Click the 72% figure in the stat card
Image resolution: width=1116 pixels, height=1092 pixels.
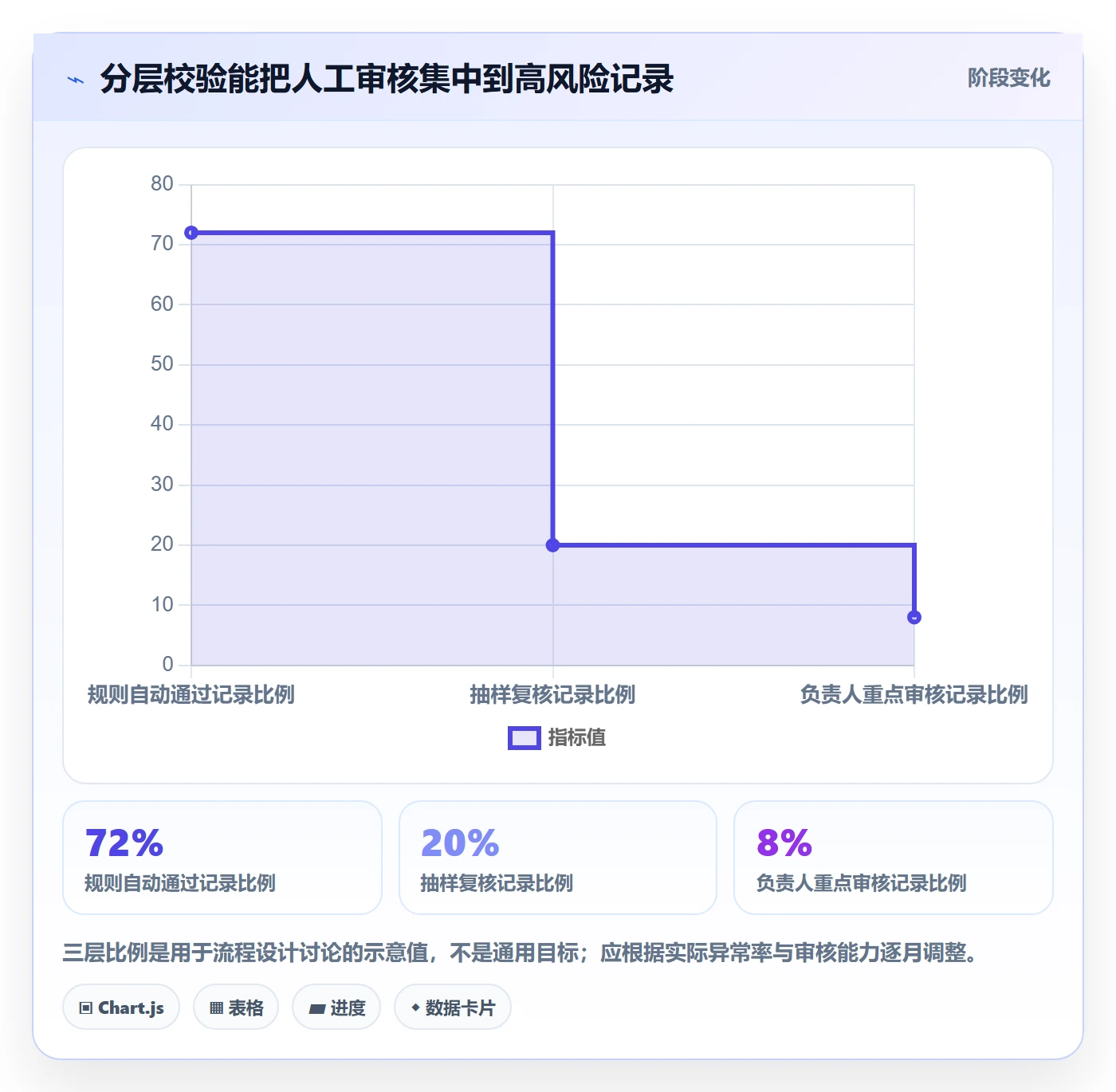(124, 843)
